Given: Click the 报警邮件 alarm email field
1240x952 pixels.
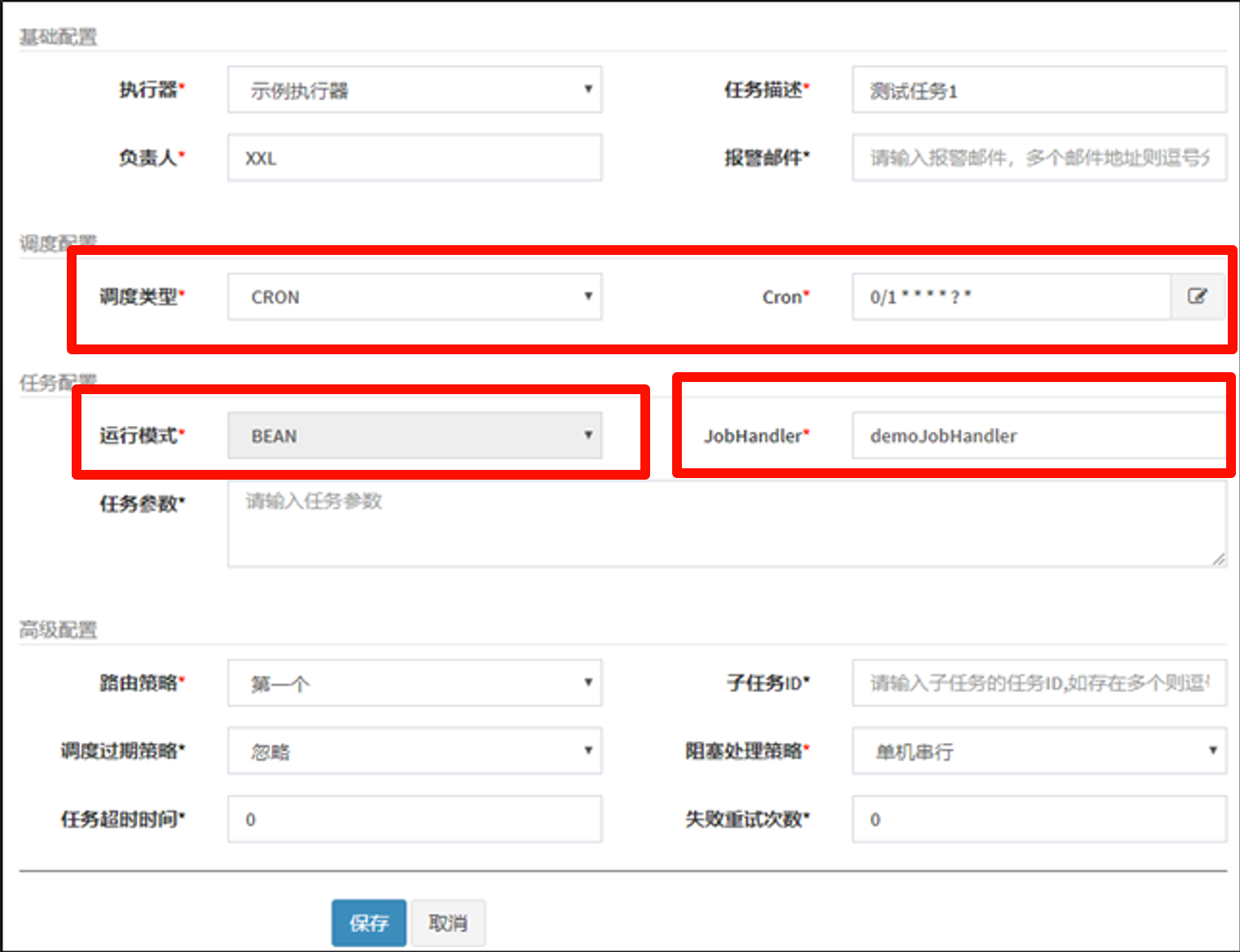Looking at the screenshot, I should [x=1039, y=158].
